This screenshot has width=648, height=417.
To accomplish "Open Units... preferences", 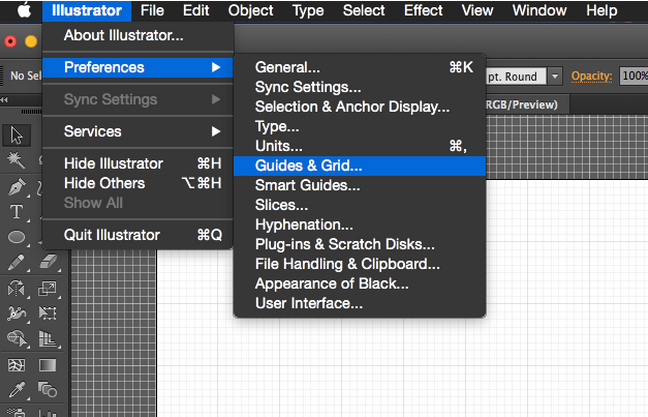I will (360, 146).
